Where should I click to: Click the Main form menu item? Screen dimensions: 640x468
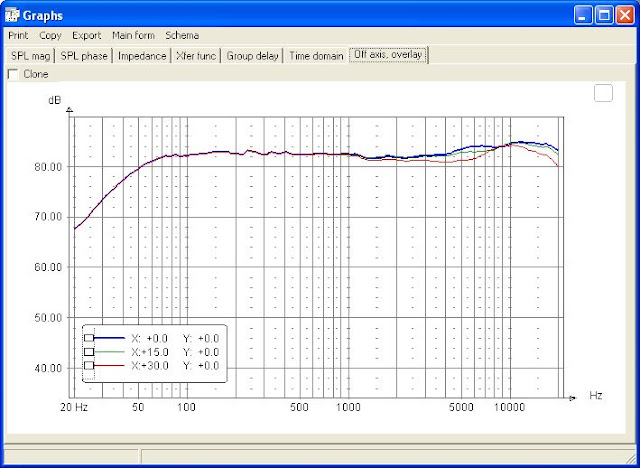[133, 35]
